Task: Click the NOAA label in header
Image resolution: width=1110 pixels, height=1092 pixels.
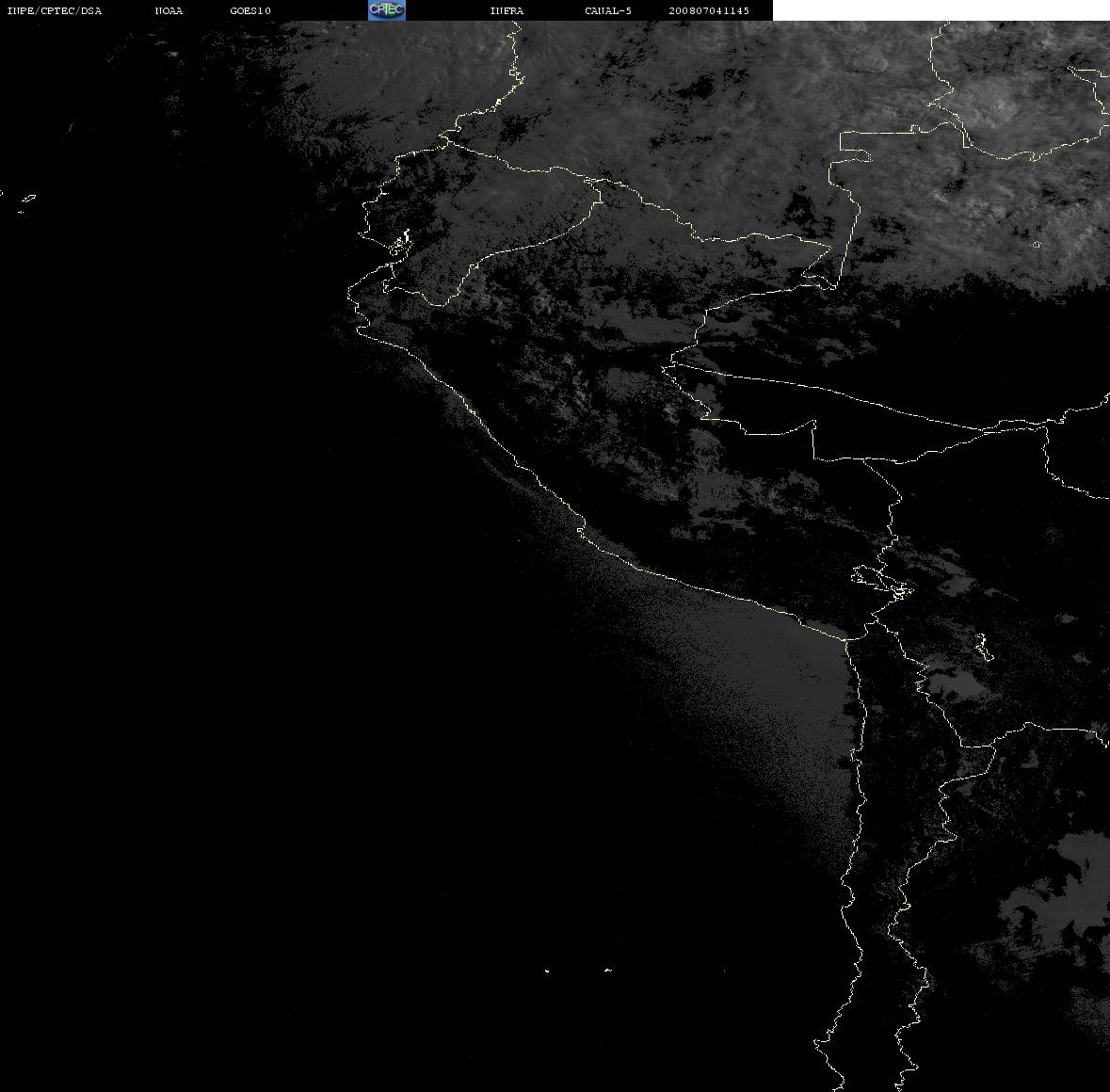Action: point(169,10)
